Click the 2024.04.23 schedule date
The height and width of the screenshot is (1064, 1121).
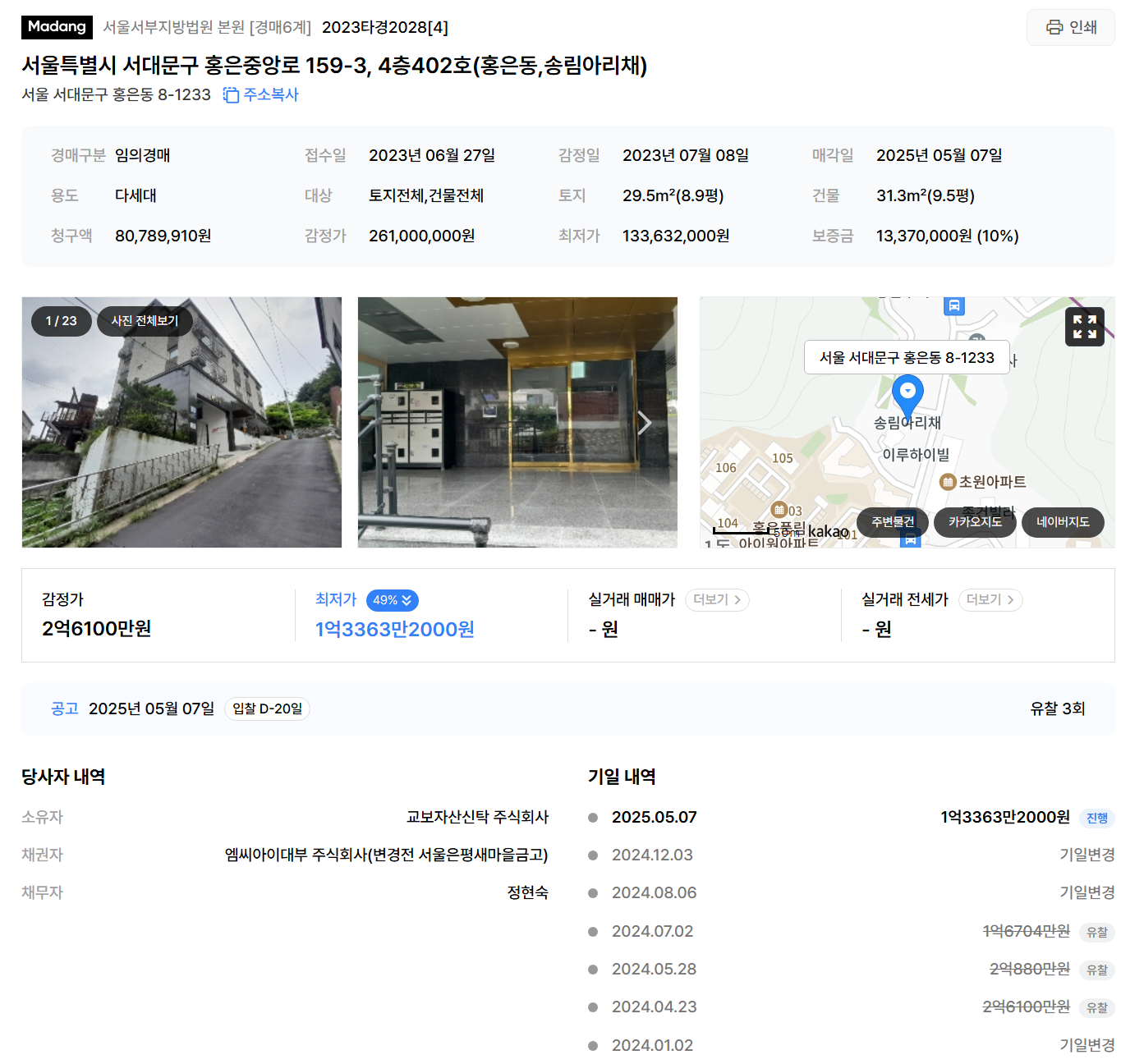(x=654, y=1007)
